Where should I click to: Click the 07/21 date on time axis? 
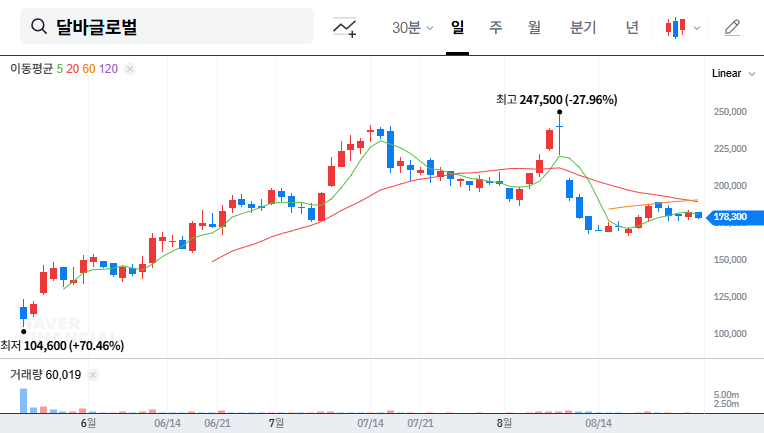420,423
